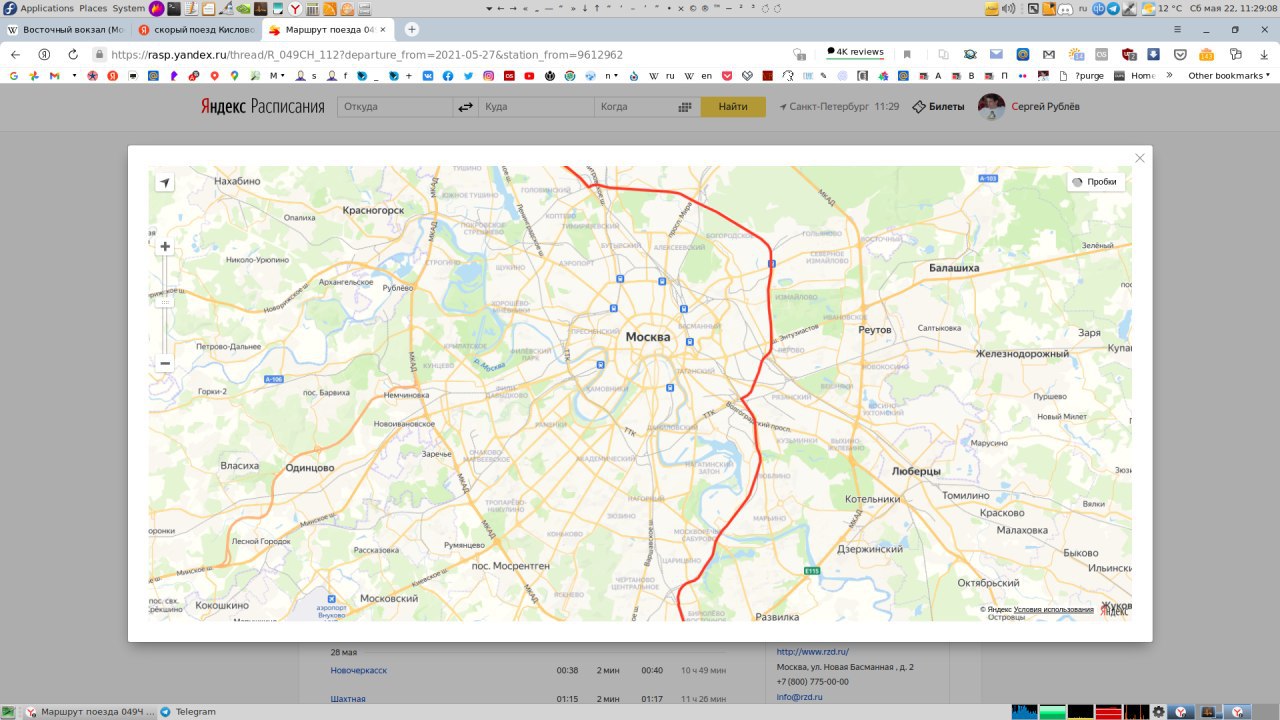Toggle the Пробки traffic layer

click(x=1094, y=182)
